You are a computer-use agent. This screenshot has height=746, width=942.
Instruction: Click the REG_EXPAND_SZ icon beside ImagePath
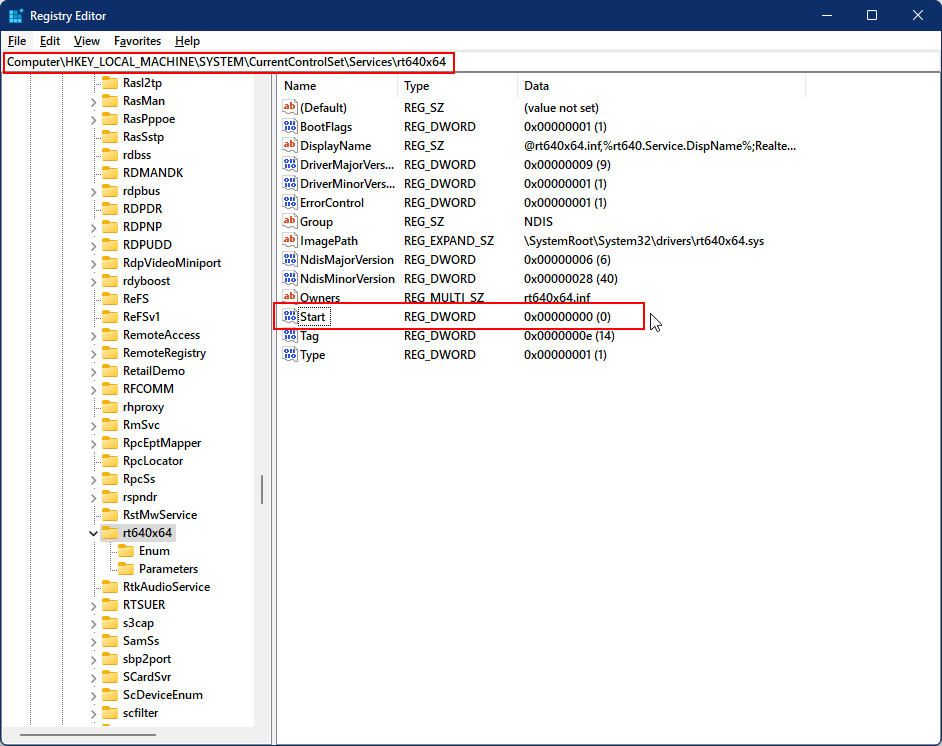[287, 240]
